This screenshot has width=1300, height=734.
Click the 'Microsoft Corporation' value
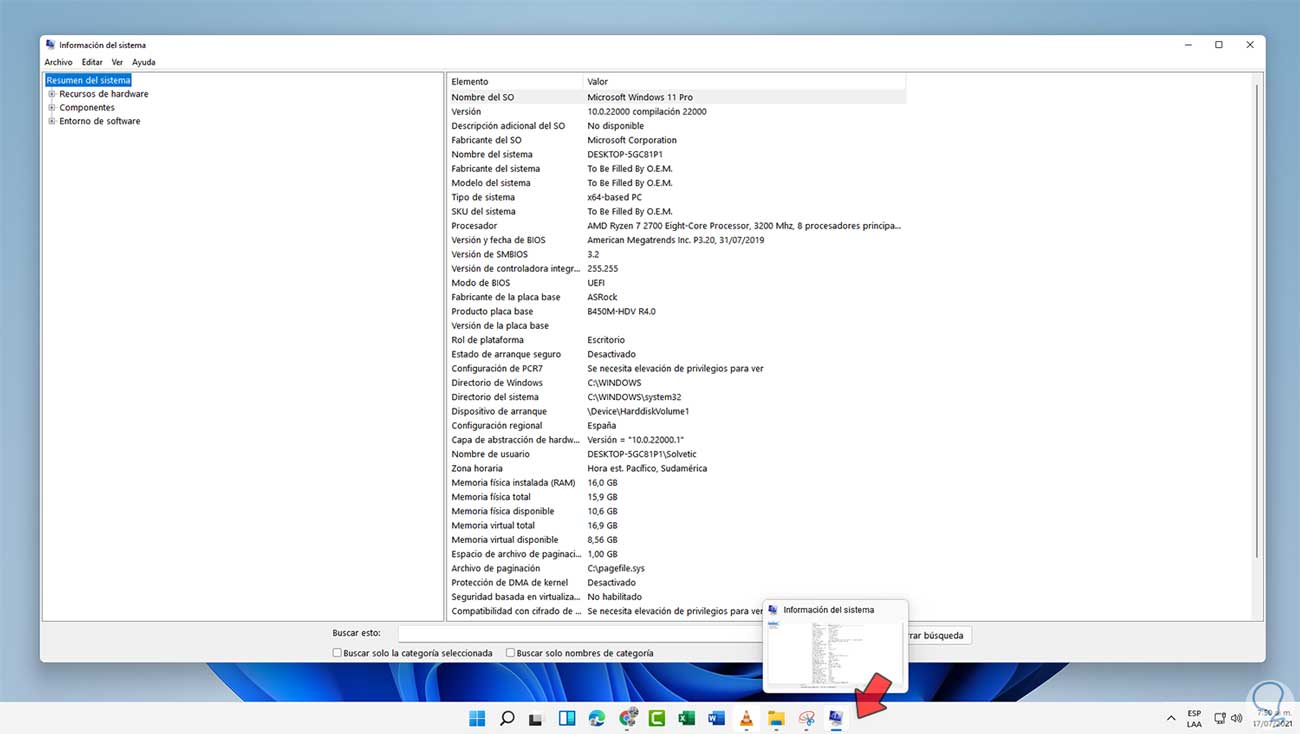point(632,140)
